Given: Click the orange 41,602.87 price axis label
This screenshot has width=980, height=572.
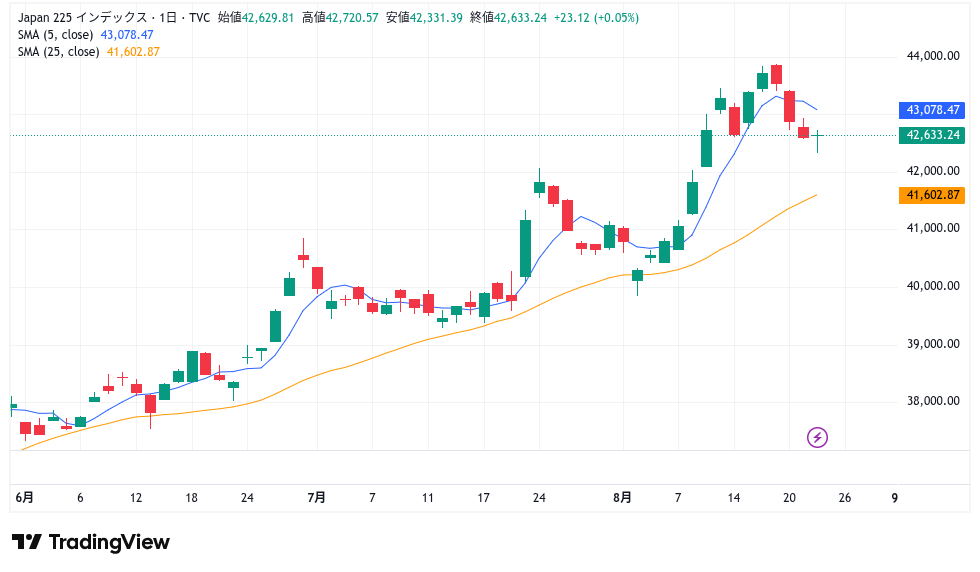Looking at the screenshot, I should 932,195.
